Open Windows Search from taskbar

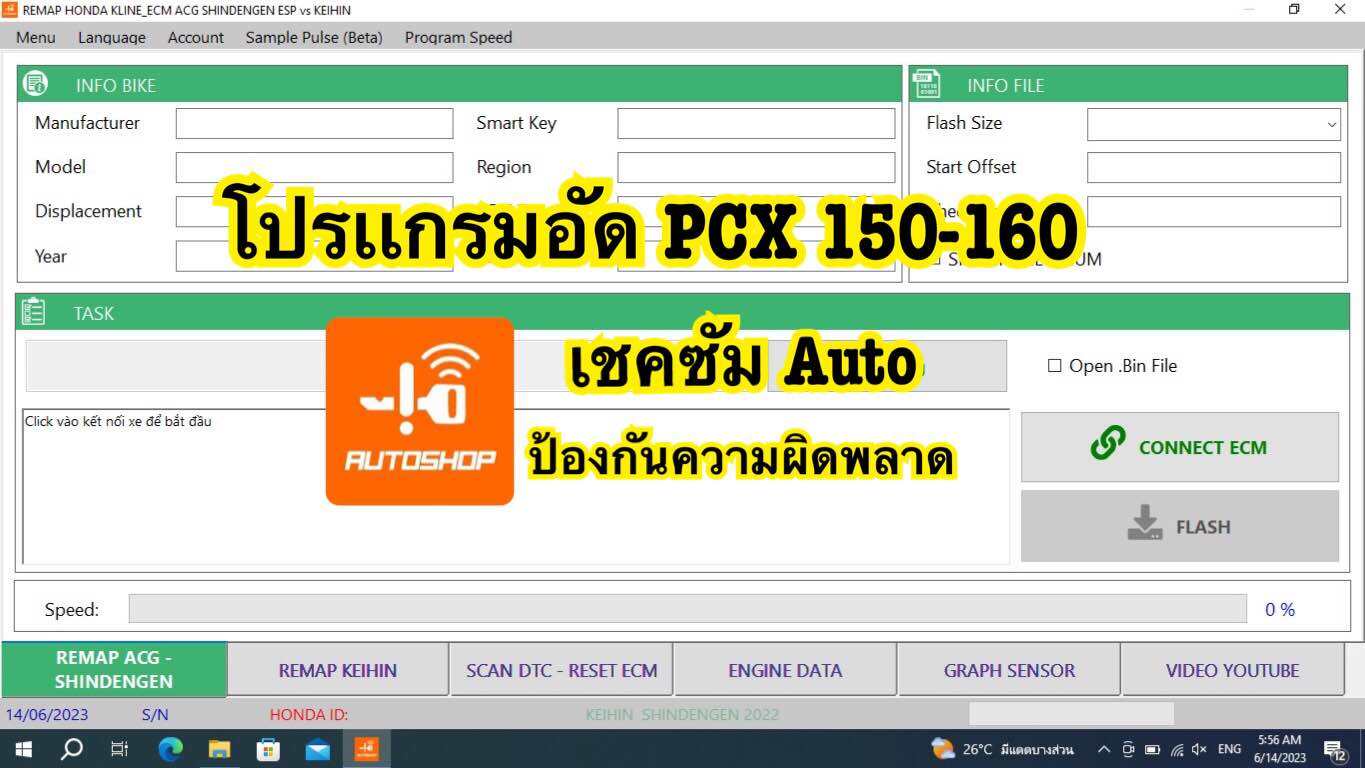pyautogui.click(x=71, y=748)
